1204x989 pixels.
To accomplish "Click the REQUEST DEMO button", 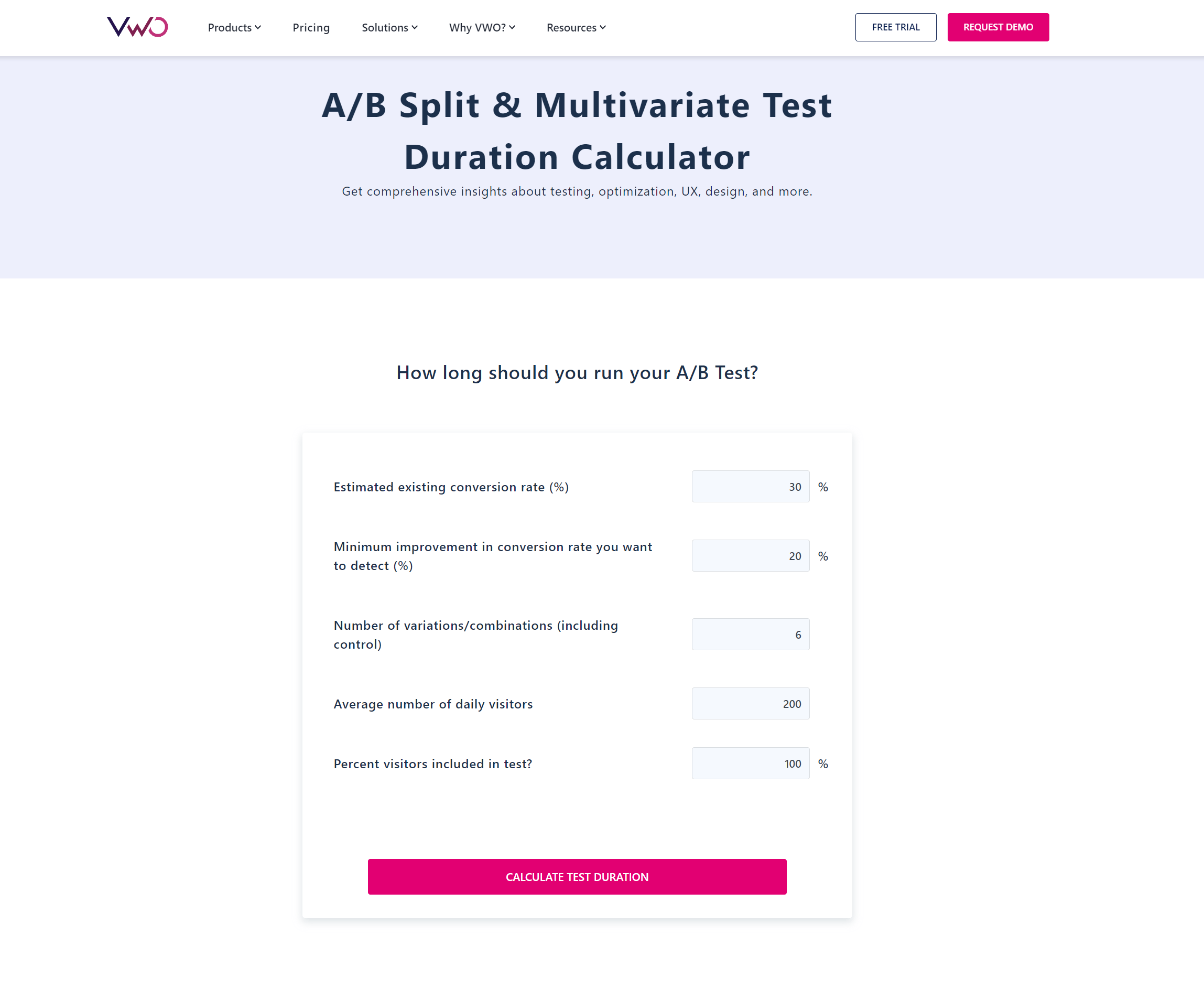I will pyautogui.click(x=998, y=28).
